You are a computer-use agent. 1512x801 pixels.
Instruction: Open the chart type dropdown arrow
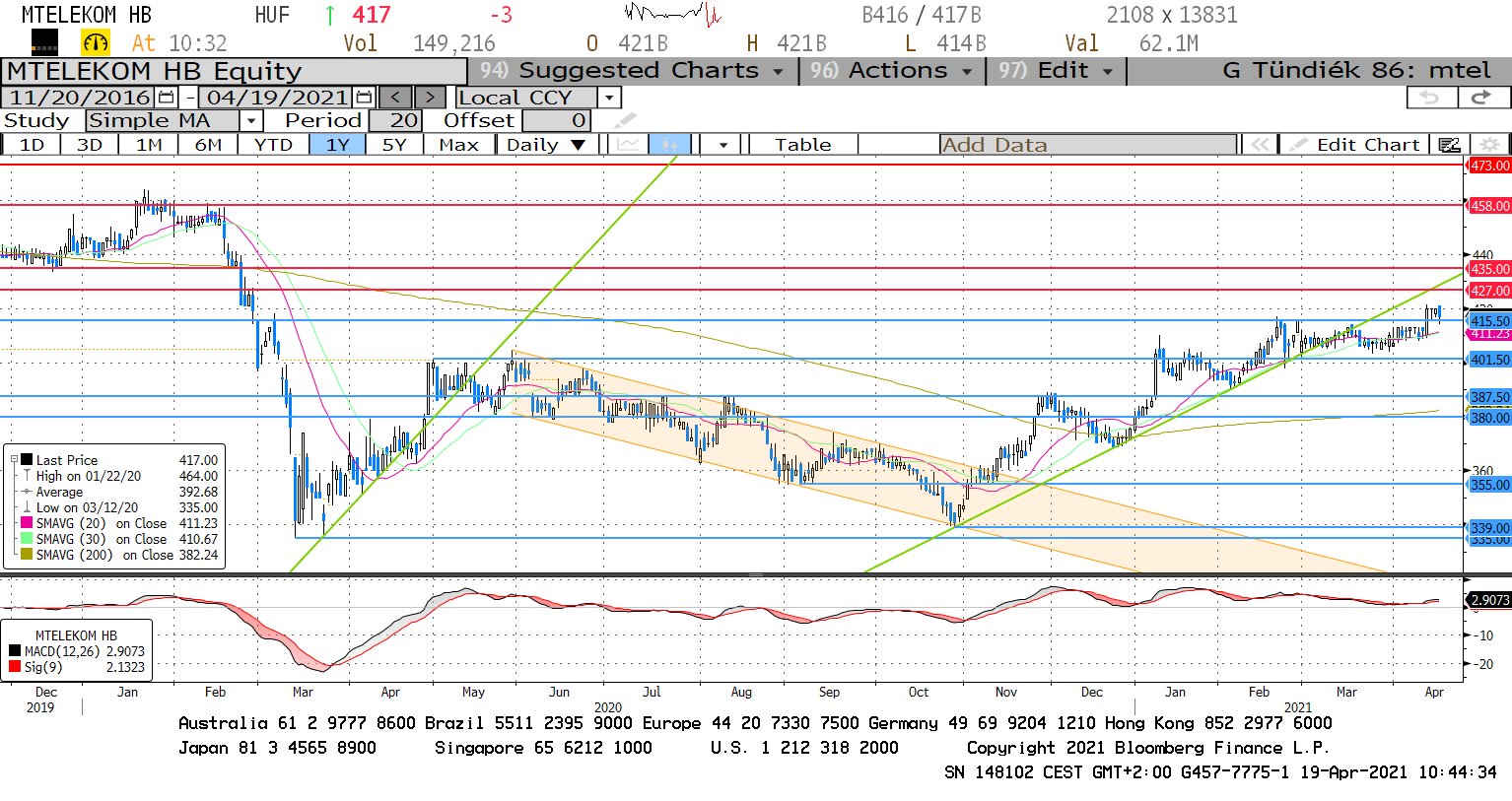[x=723, y=145]
